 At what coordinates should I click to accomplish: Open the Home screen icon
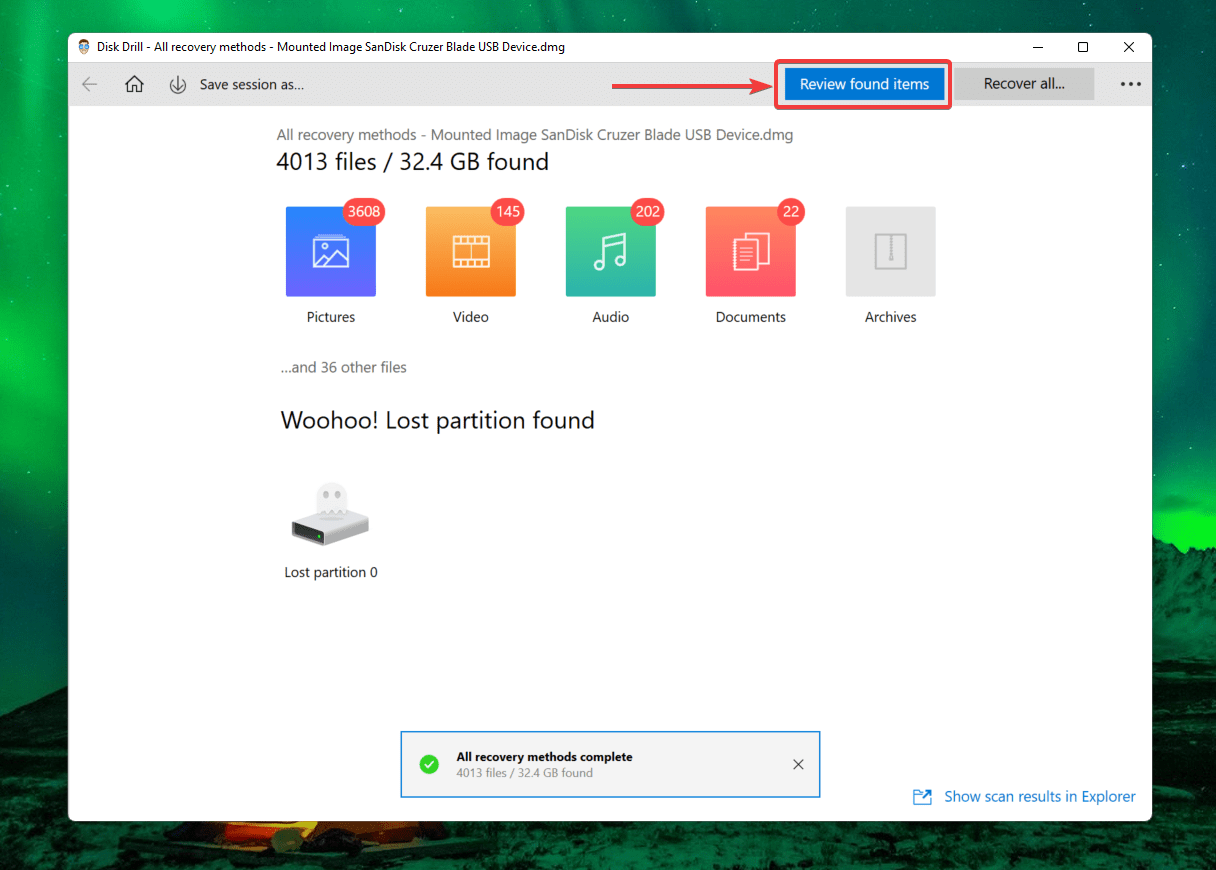tap(134, 85)
